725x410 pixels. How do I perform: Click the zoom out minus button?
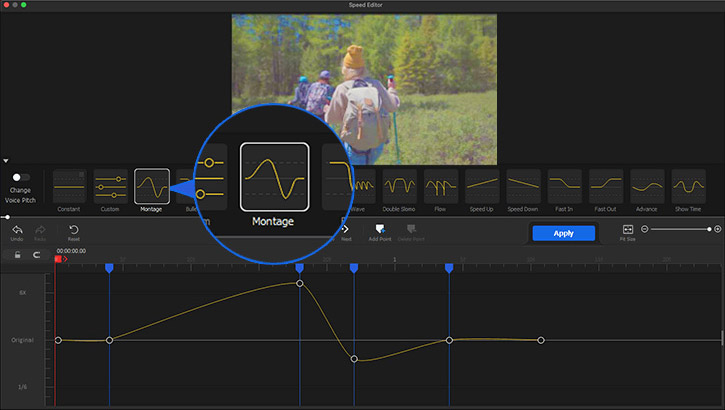tap(645, 229)
